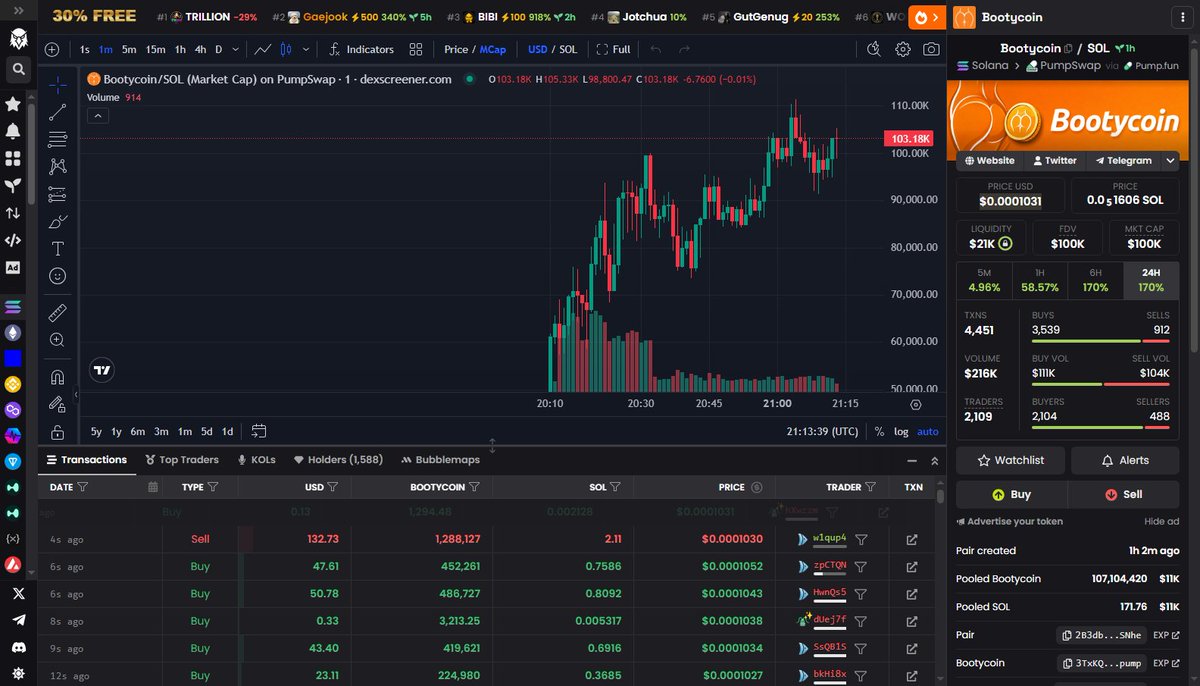Screen dimensions: 1200x686
Task: Open the timeframe dropdown arrow after D
Action: tap(235, 49)
